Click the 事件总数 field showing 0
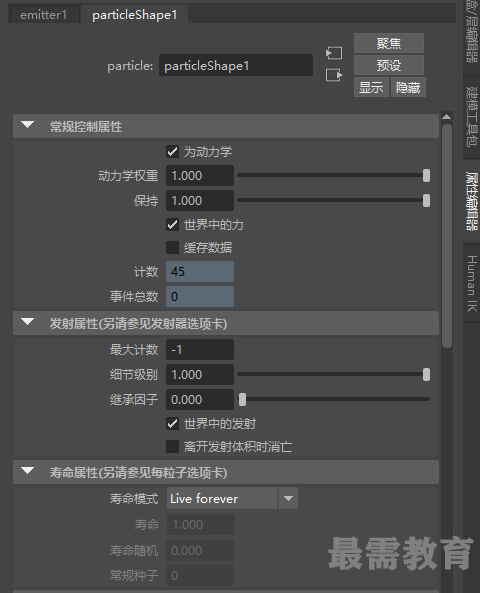Image resolution: width=480 pixels, height=593 pixels. [200, 296]
